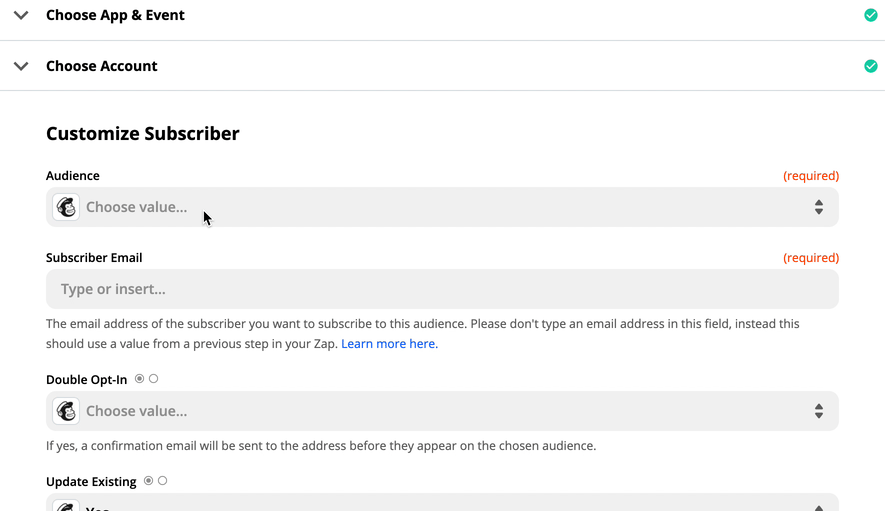This screenshot has height=511, width=885.
Task: Click Double Opt-In up-down arrows icon
Action: click(x=818, y=411)
